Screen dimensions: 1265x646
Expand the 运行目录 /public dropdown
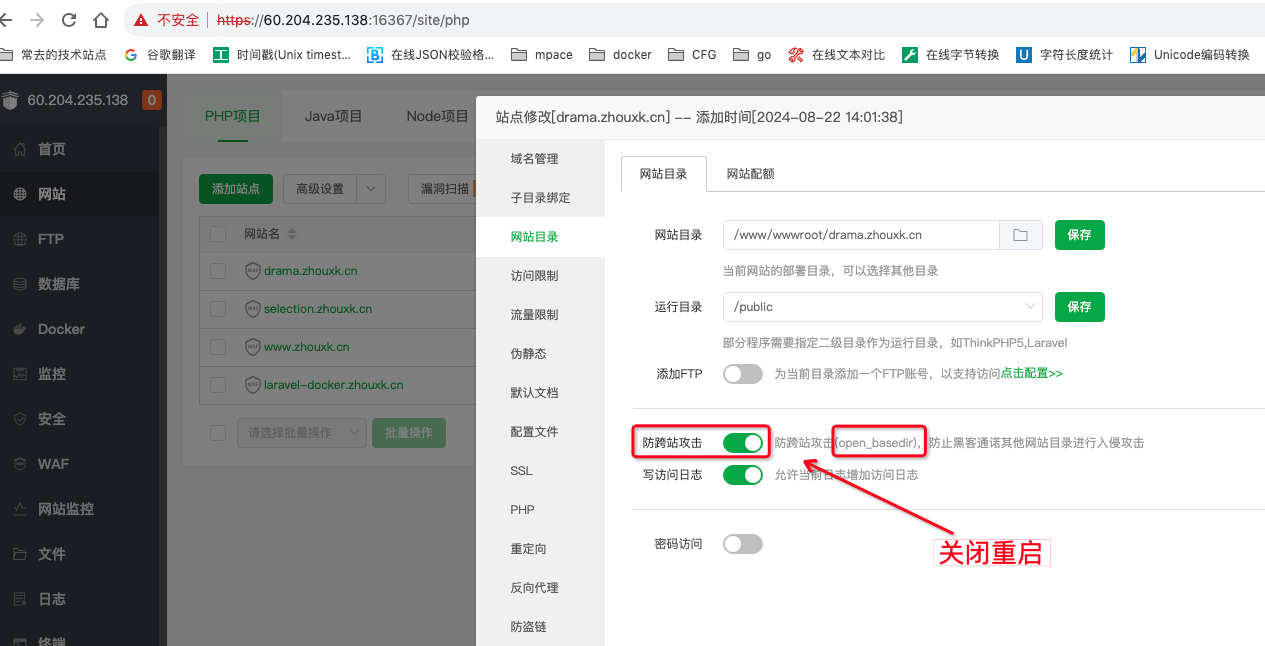pyautogui.click(x=1029, y=307)
